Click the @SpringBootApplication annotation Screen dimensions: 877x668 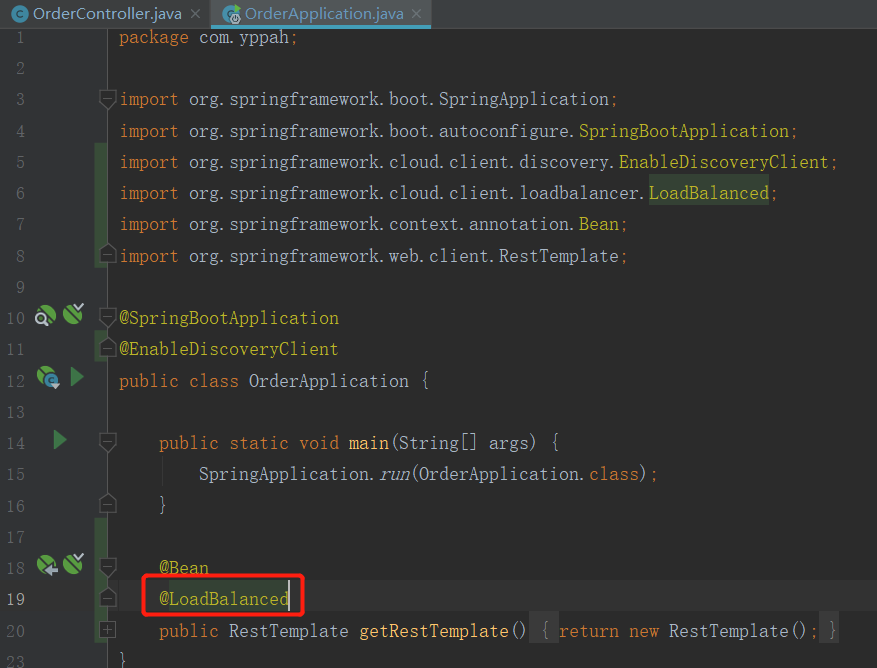click(x=229, y=318)
